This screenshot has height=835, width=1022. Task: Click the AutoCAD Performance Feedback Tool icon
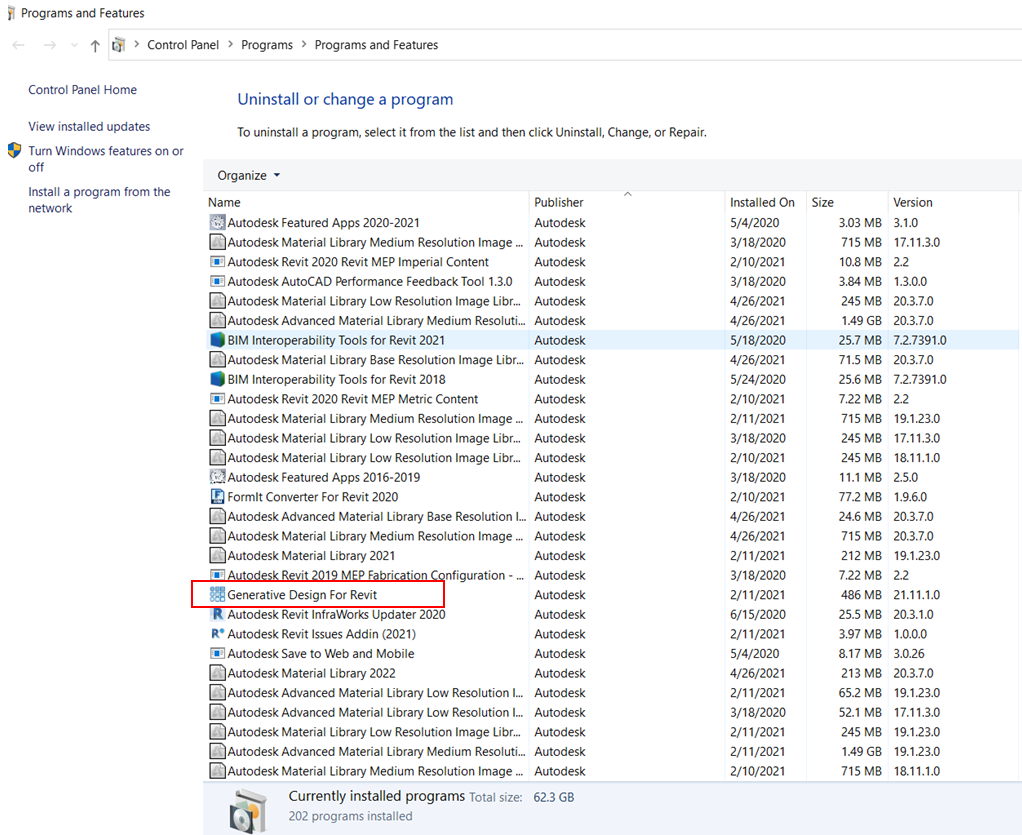(x=217, y=281)
